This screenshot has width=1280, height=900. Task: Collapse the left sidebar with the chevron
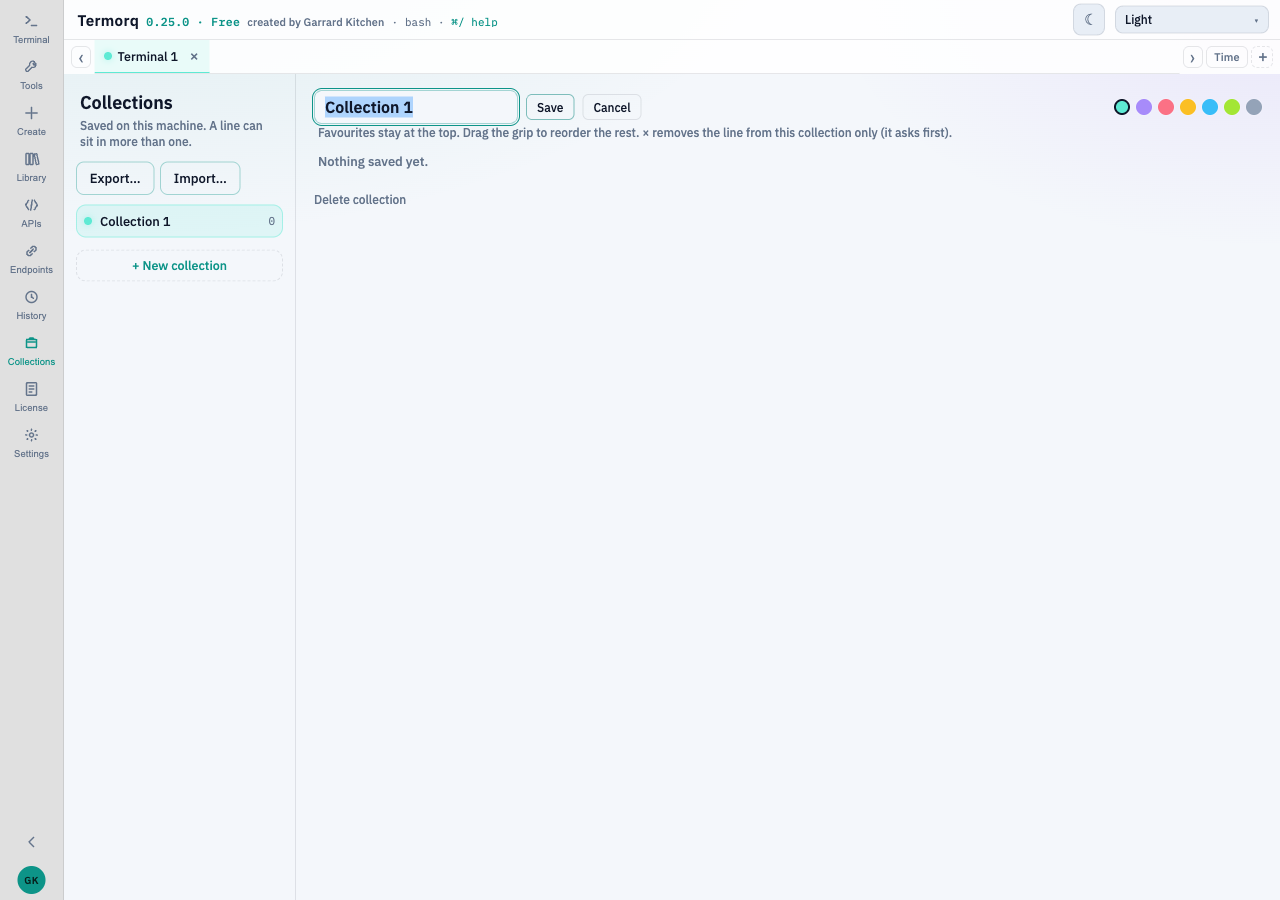click(31, 842)
